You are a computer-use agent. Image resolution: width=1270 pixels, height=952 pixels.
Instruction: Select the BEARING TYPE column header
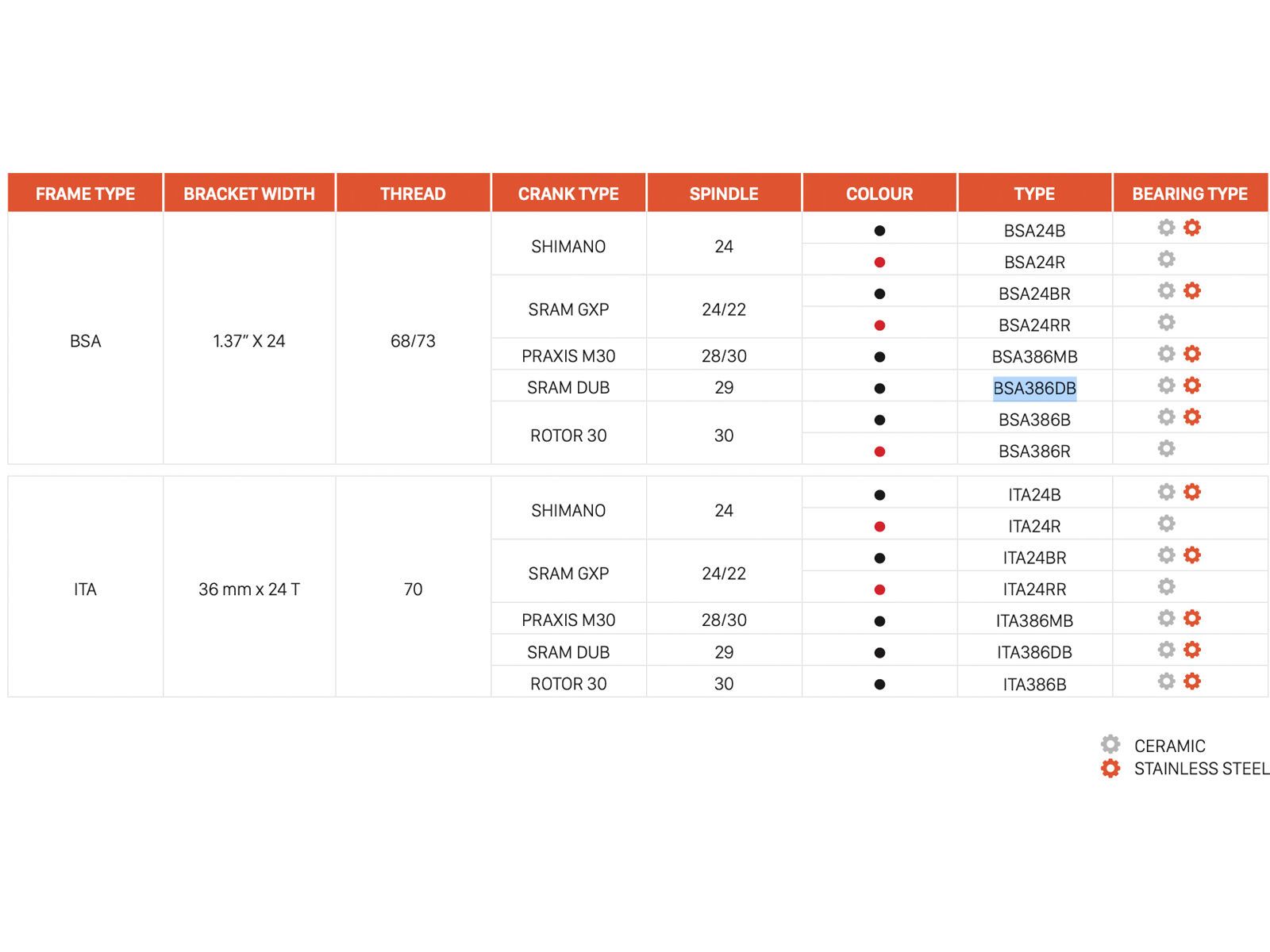[x=1189, y=194]
